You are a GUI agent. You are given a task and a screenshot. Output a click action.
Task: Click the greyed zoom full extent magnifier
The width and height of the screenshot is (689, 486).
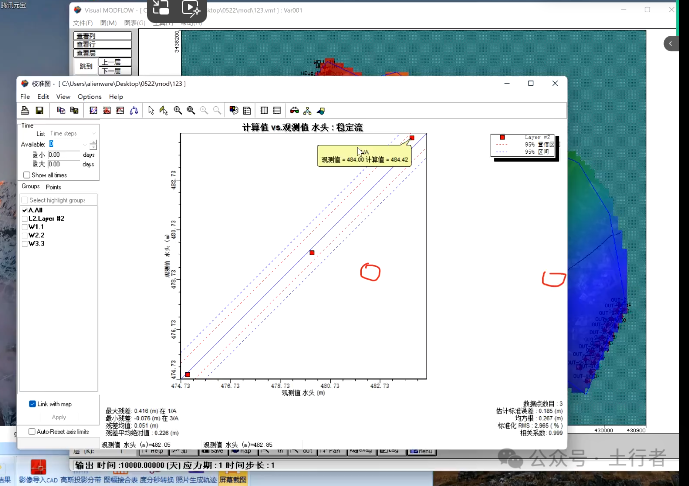click(x=217, y=110)
